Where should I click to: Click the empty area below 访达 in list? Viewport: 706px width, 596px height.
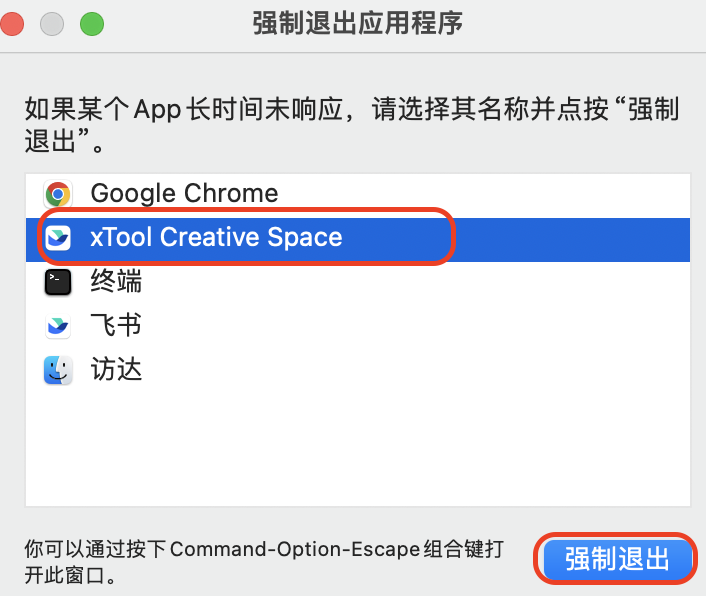[358, 446]
